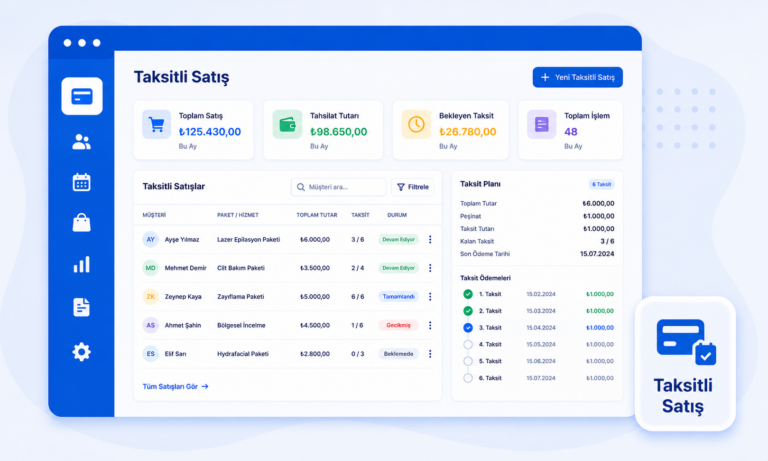Select the Mehmet Demir sales row
768x461 pixels.
[288, 268]
